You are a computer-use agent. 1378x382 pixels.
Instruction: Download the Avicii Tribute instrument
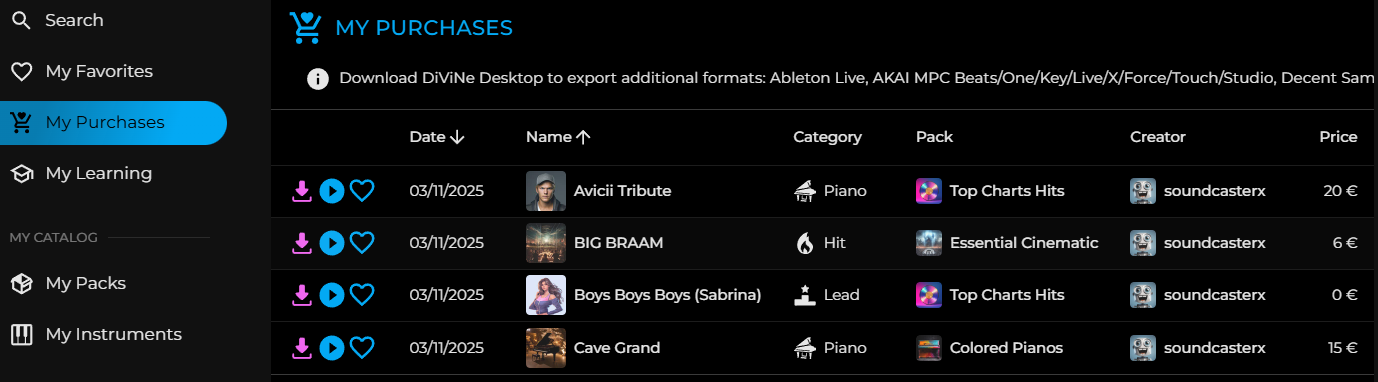pos(301,191)
